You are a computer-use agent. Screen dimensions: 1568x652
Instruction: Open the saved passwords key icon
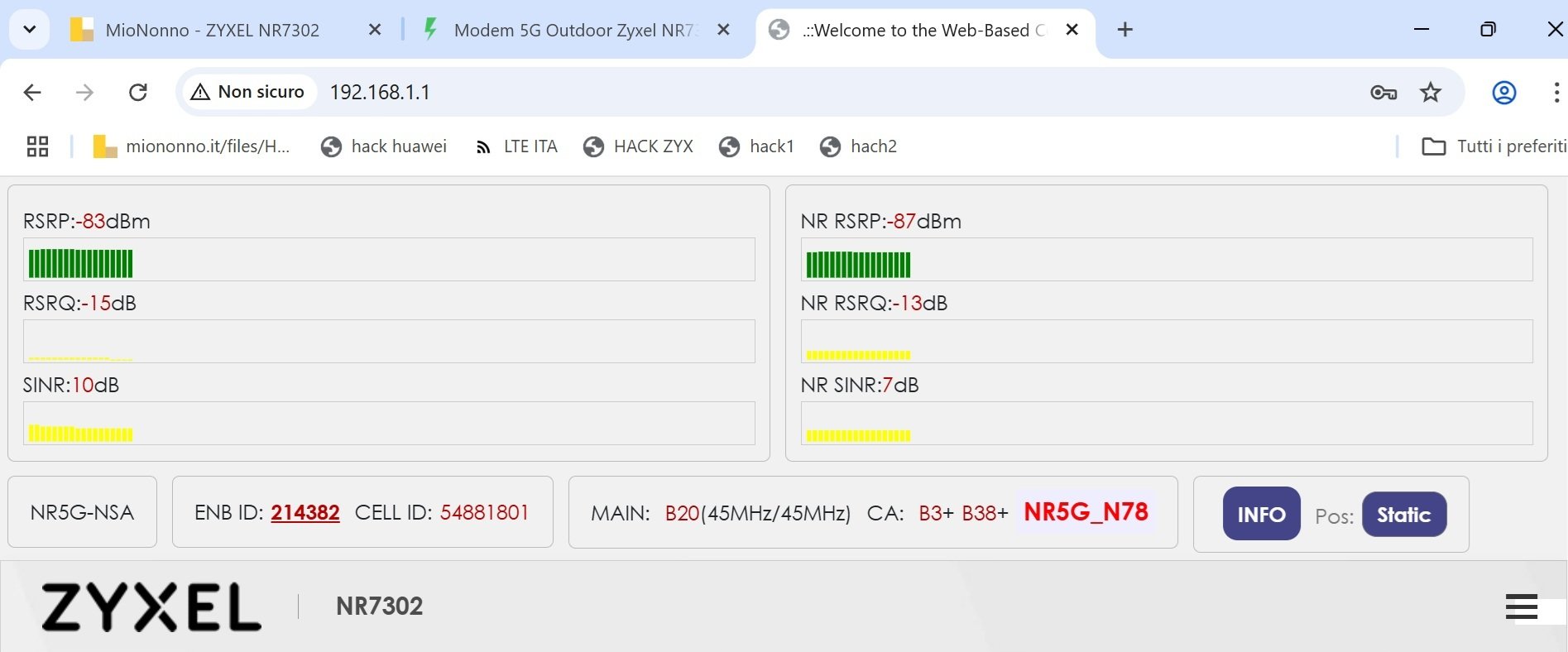(1383, 92)
